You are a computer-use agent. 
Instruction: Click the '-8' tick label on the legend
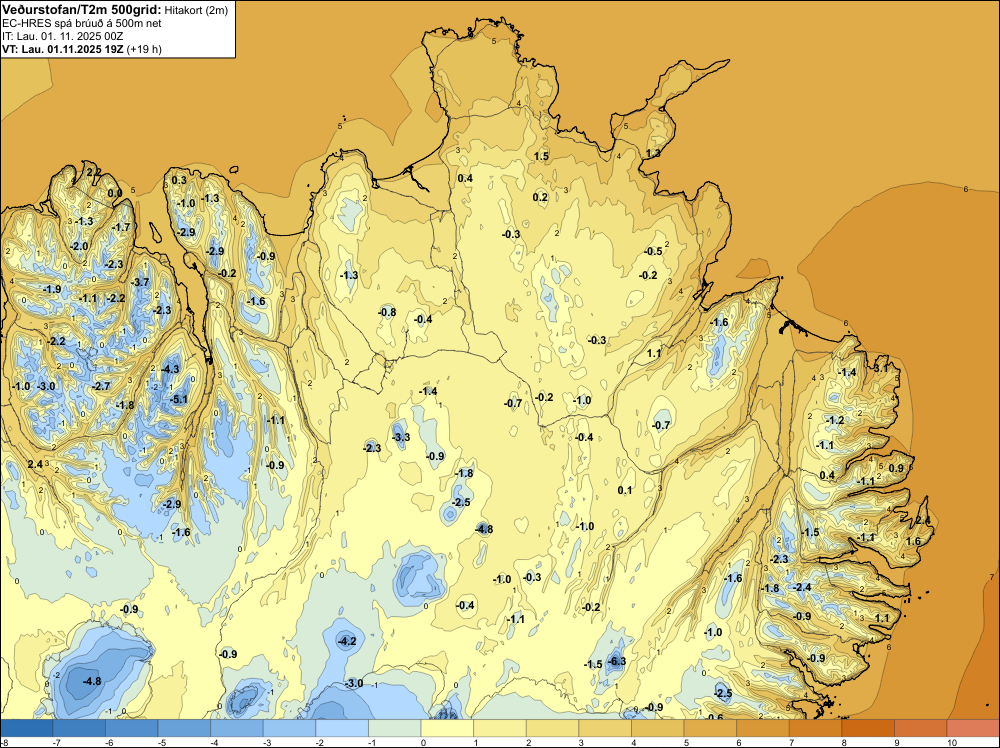tap(3, 743)
